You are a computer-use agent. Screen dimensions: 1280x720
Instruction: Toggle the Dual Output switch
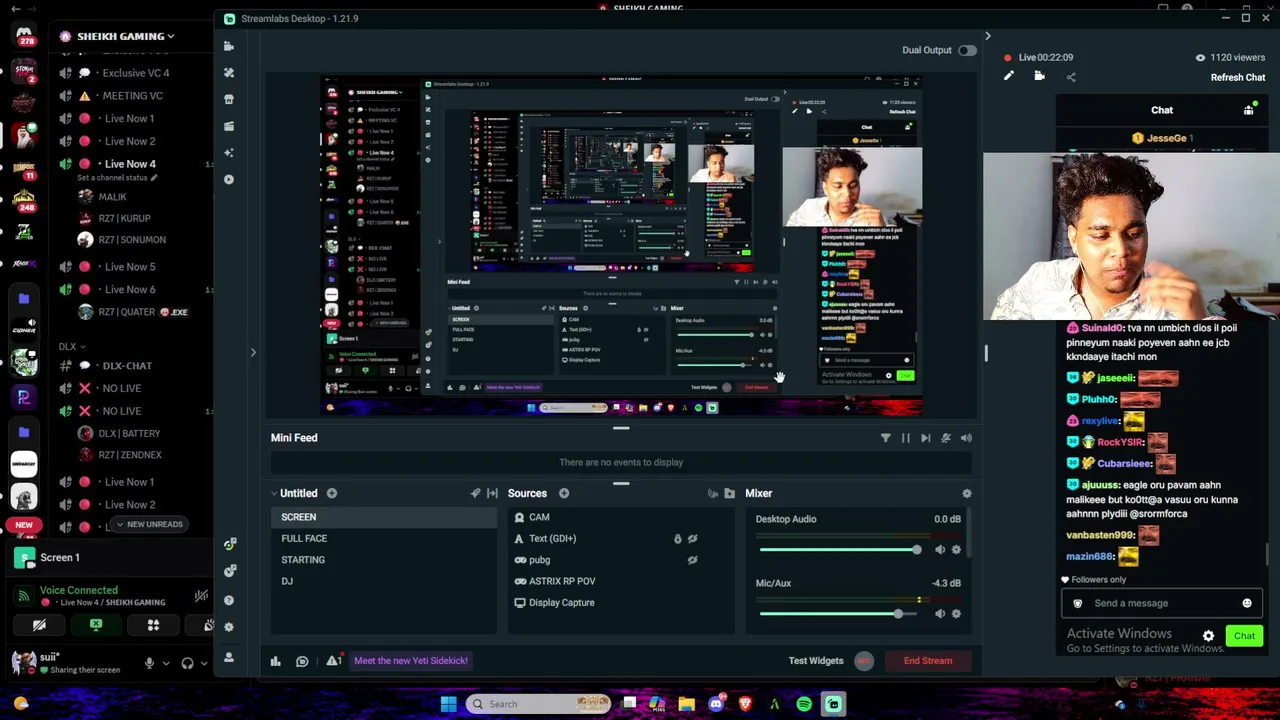tap(967, 50)
